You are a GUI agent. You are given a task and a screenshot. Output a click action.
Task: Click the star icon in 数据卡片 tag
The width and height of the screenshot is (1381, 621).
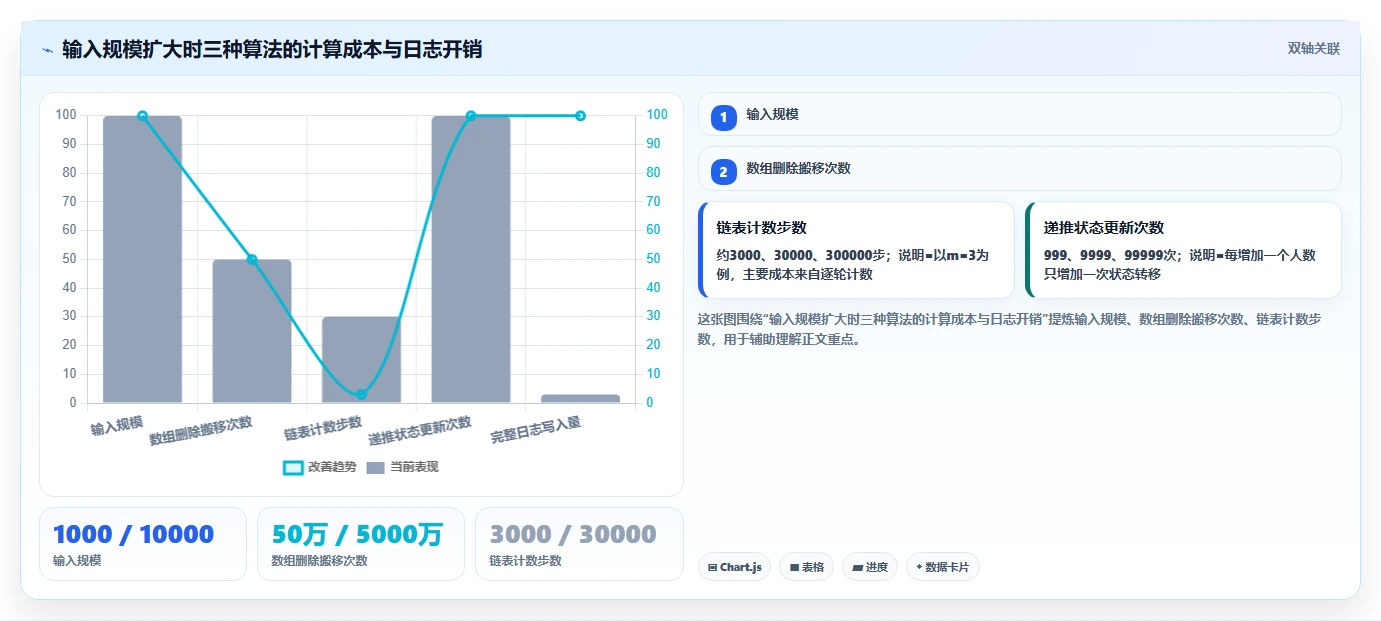tap(919, 567)
